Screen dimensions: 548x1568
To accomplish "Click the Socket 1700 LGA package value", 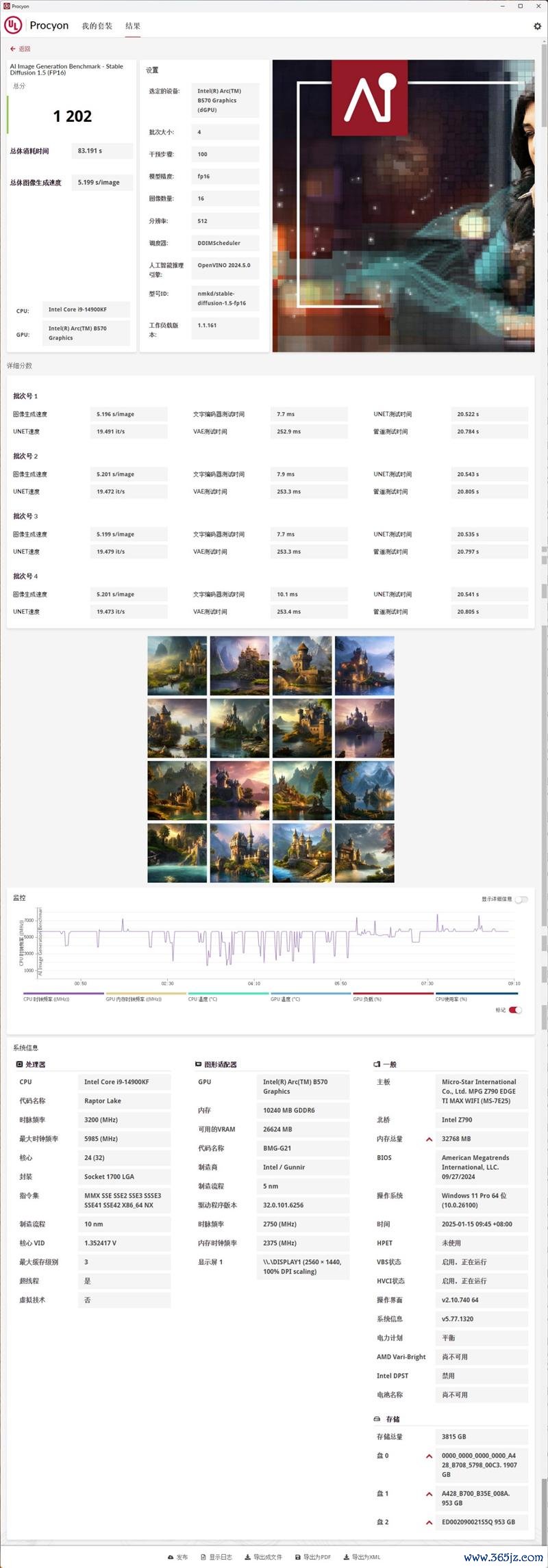I will [x=124, y=1177].
